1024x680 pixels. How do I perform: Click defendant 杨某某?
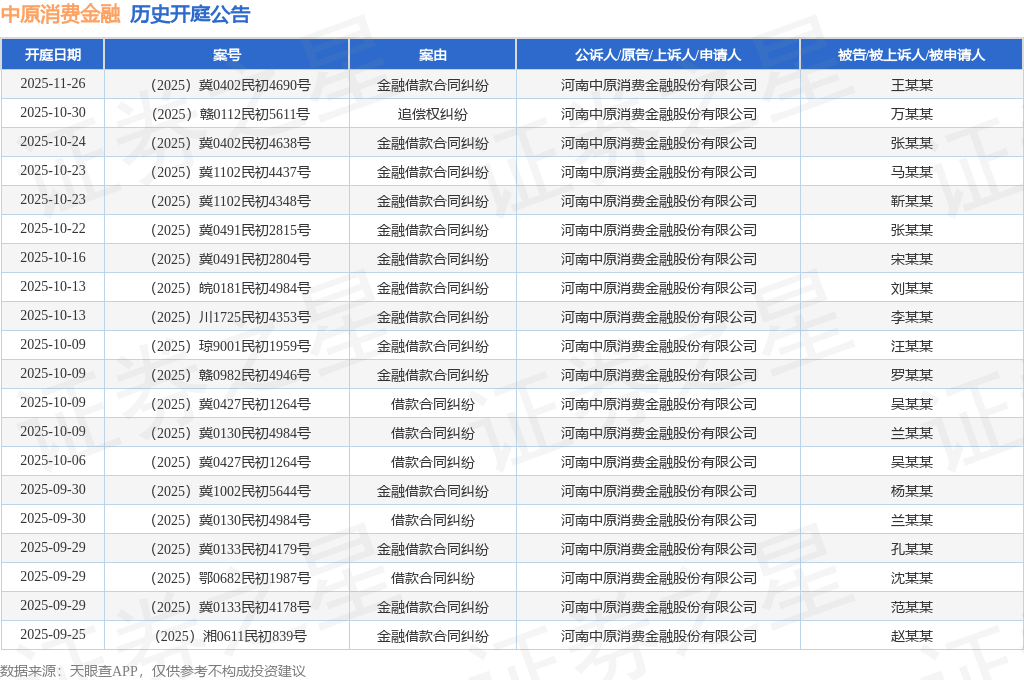coord(912,491)
